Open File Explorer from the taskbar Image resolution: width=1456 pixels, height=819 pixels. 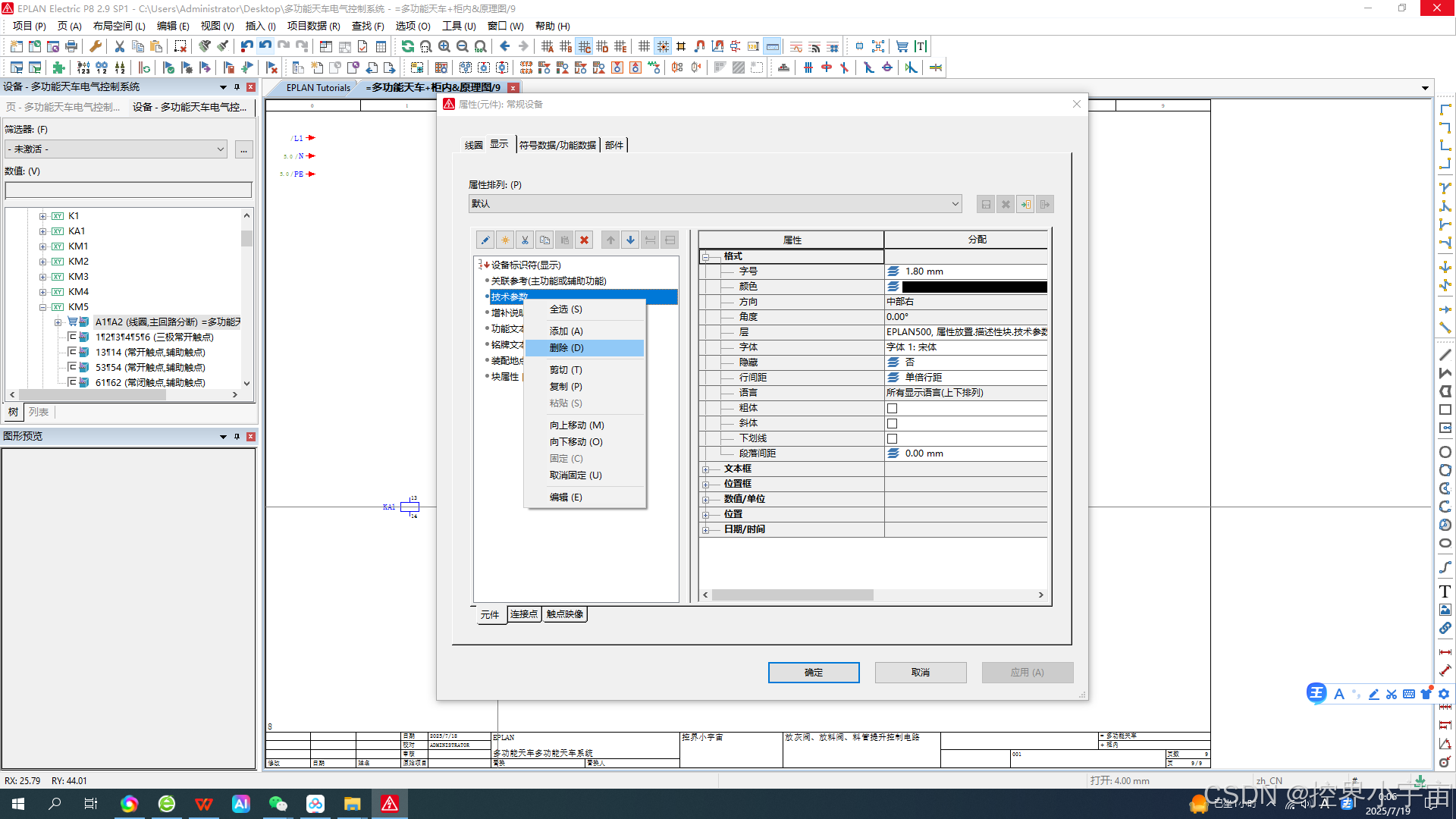pyautogui.click(x=352, y=804)
